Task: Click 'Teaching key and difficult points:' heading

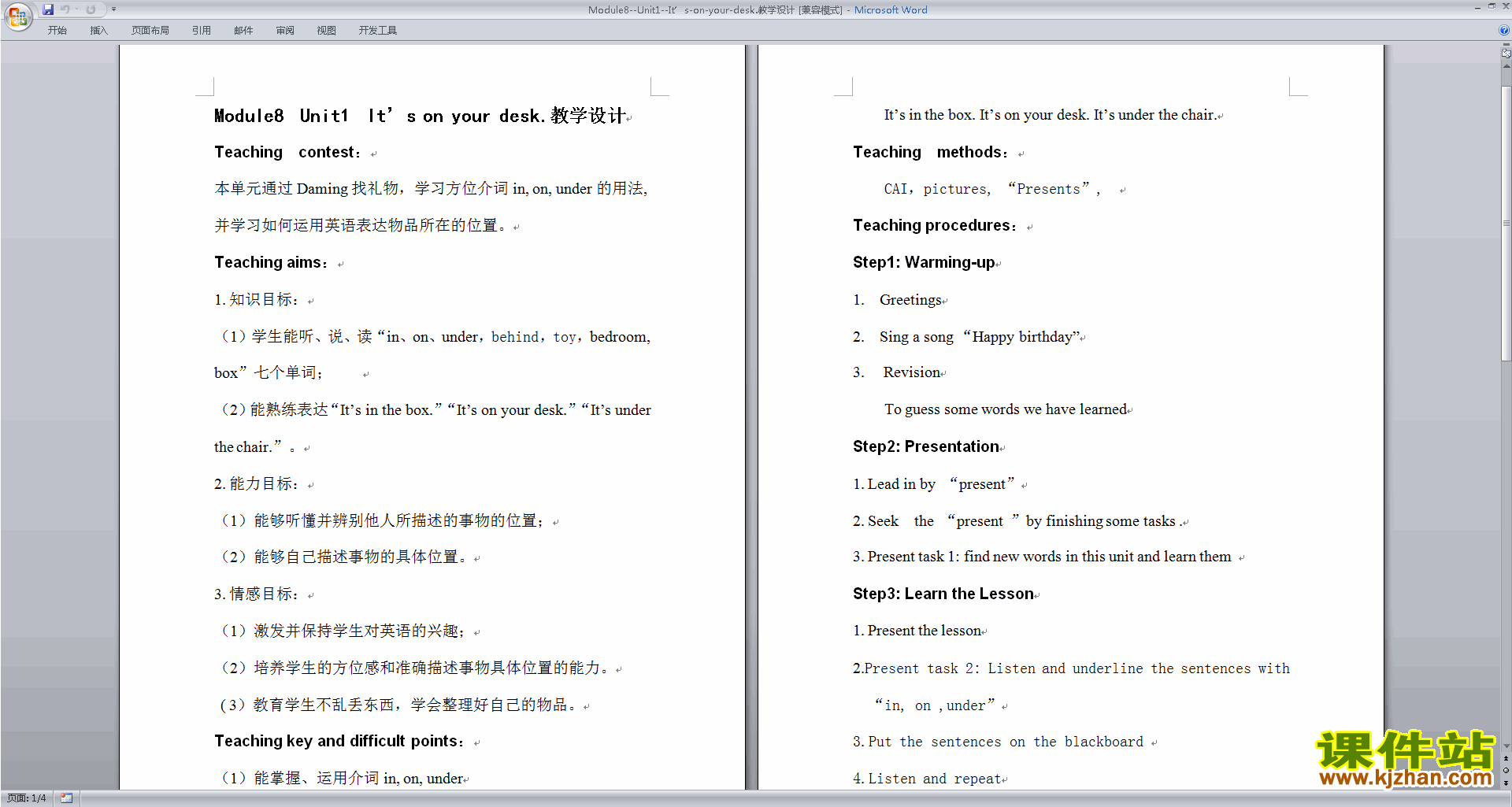Action: click(340, 741)
